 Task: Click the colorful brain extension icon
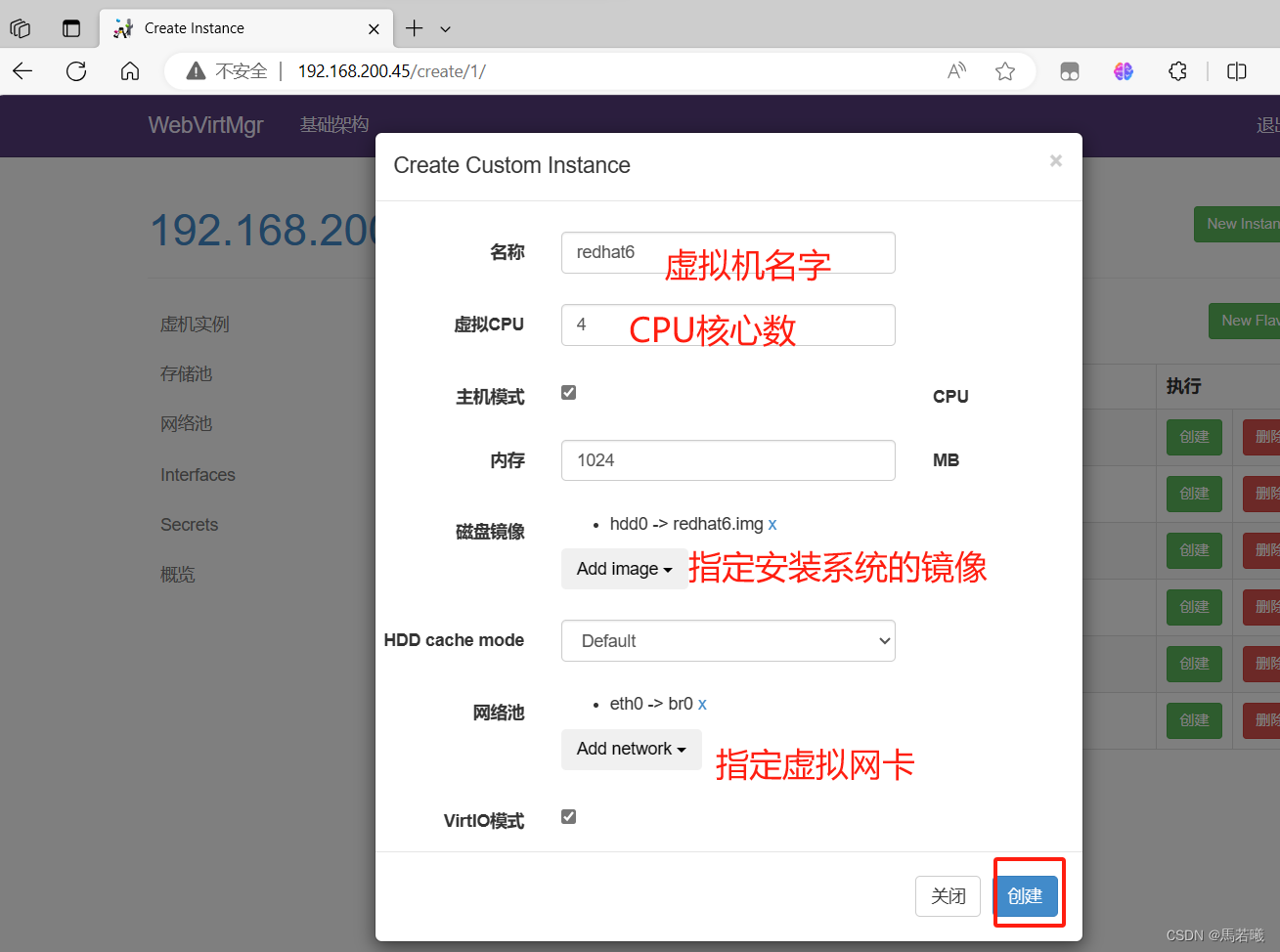1124,71
